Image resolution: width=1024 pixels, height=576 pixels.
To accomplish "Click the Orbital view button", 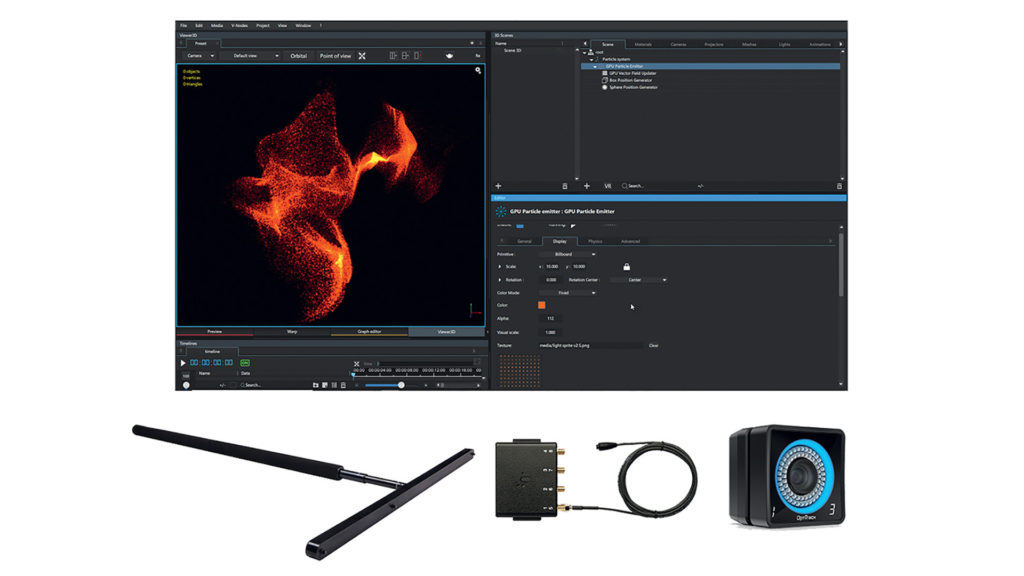I will click(298, 56).
